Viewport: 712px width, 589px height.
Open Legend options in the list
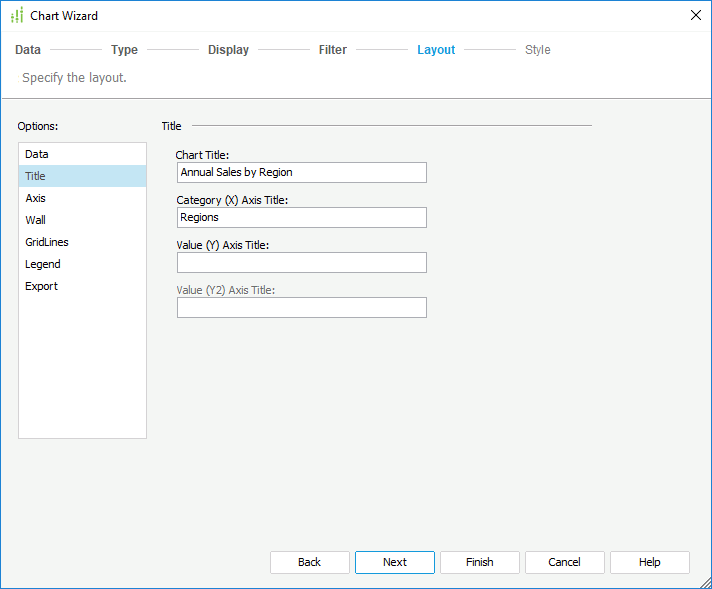(x=43, y=264)
